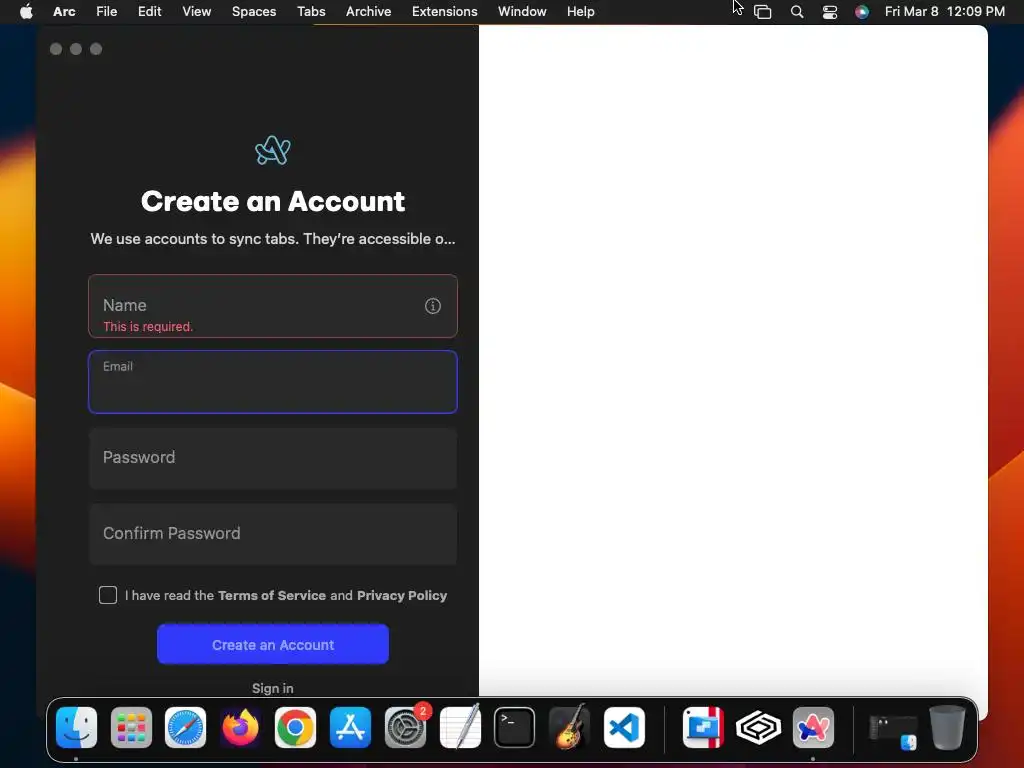Screen dimensions: 1024x768
Task: Open the minimized window thumbnail in the Dock
Action: point(893,731)
